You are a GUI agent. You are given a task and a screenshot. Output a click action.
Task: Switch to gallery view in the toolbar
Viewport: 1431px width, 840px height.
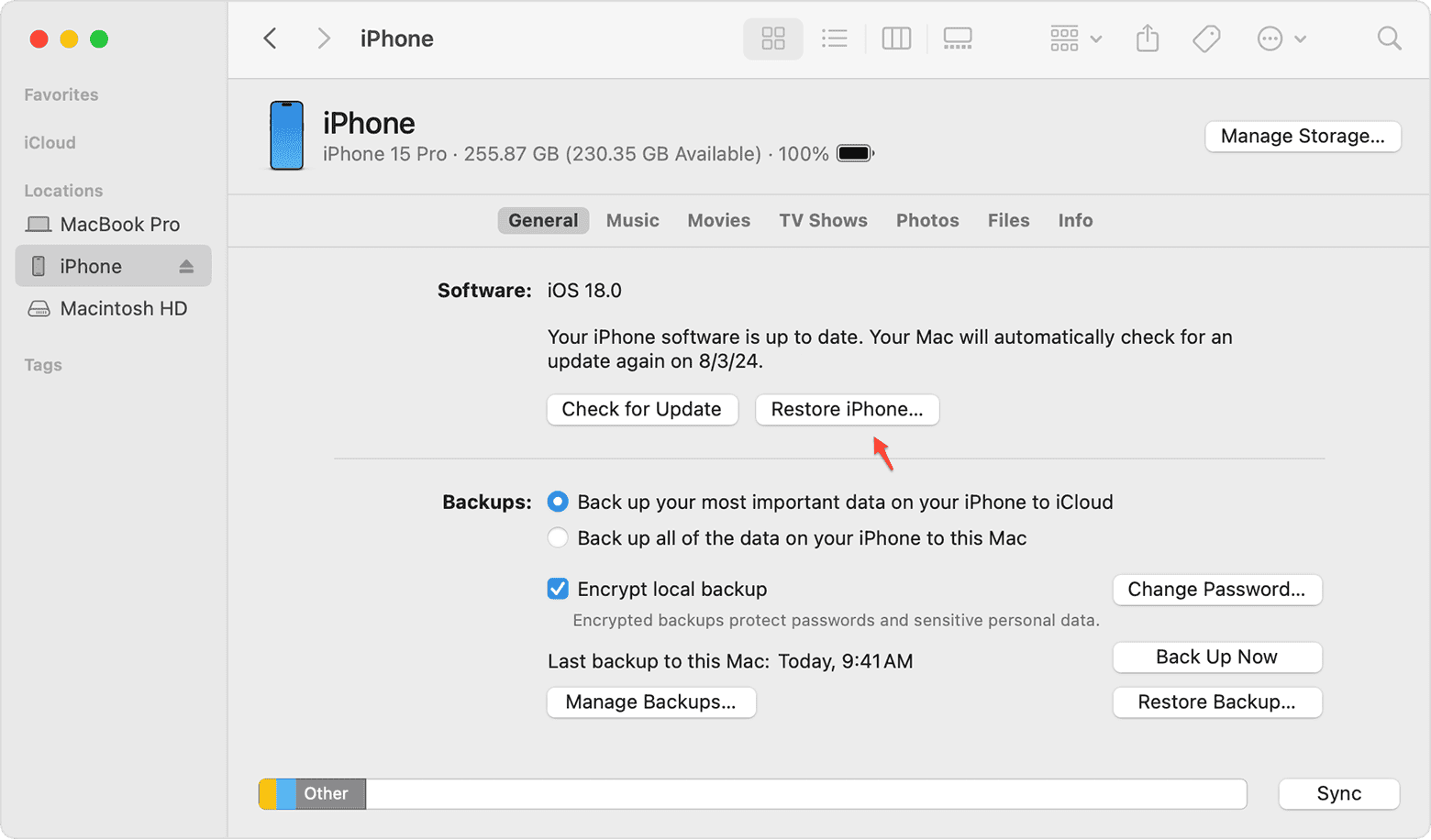point(958,39)
